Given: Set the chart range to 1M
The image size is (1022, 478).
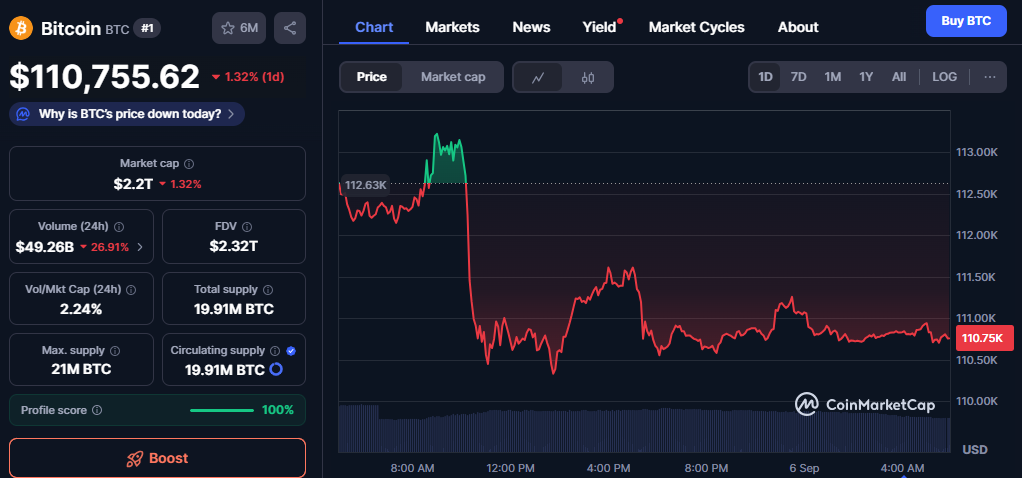Looking at the screenshot, I should pos(832,77).
